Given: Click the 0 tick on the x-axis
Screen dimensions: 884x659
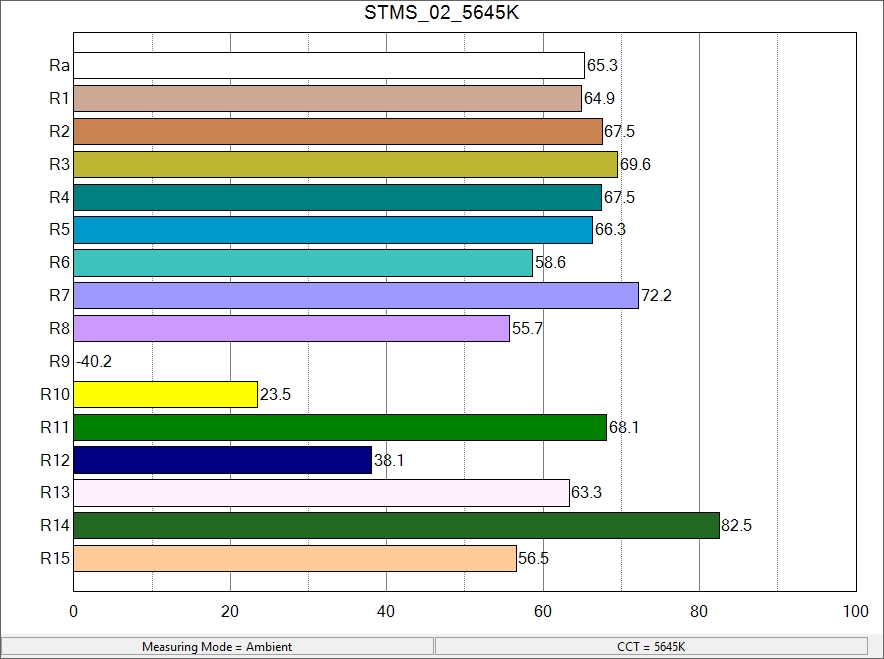Looking at the screenshot, I should [x=73, y=612].
